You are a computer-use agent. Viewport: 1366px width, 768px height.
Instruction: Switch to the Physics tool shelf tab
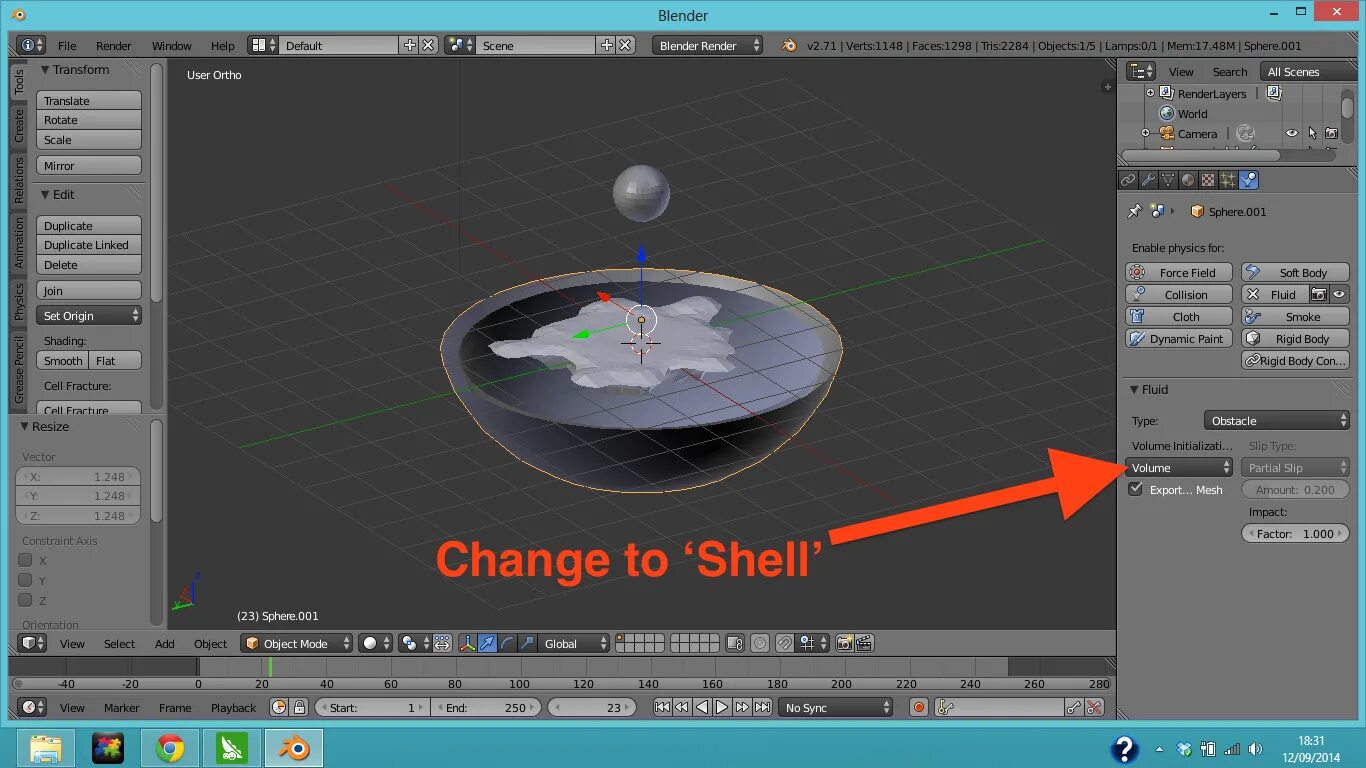19,301
